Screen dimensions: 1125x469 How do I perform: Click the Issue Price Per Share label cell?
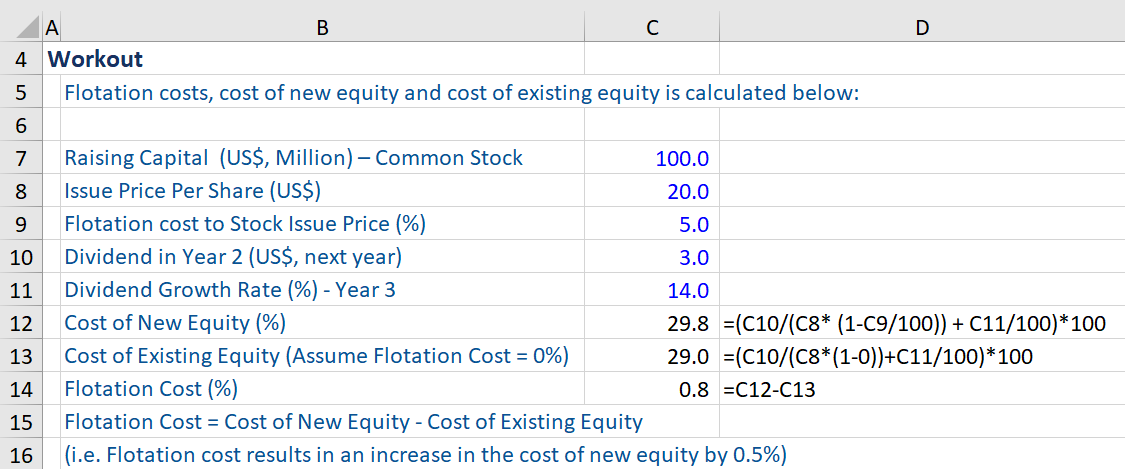(x=192, y=191)
